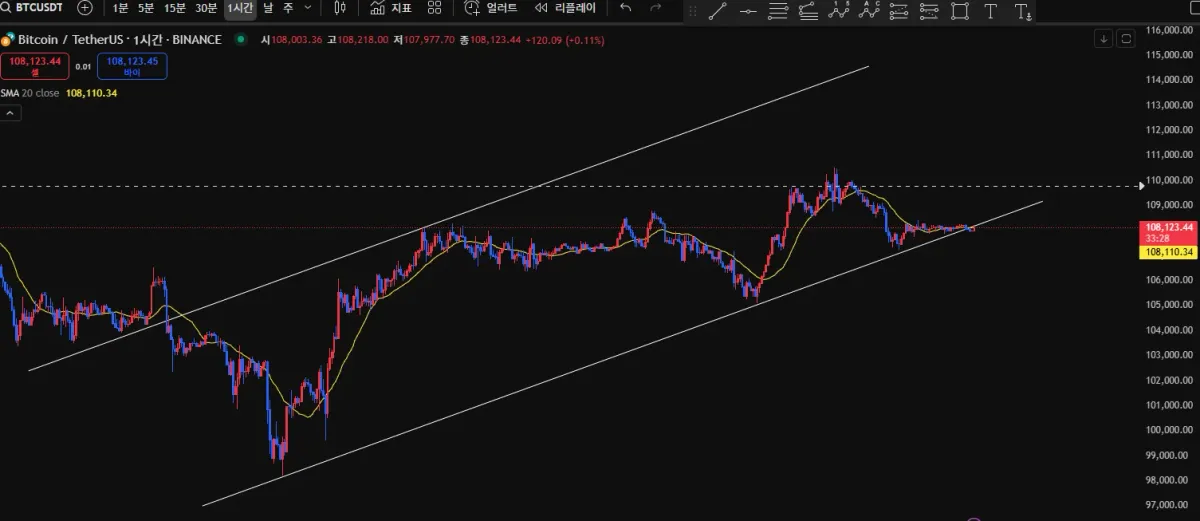Switch to the 30분 timeframe
Viewport: 1200px width, 521px height.
(206, 8)
